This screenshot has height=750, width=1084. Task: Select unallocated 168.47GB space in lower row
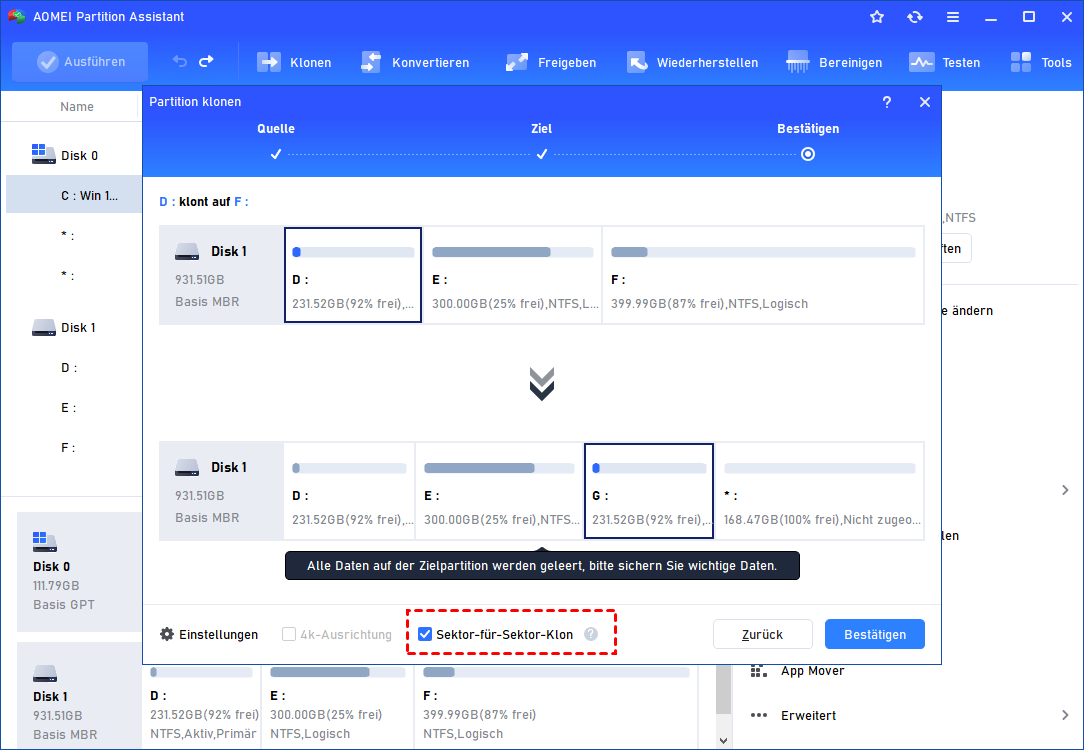(x=819, y=491)
